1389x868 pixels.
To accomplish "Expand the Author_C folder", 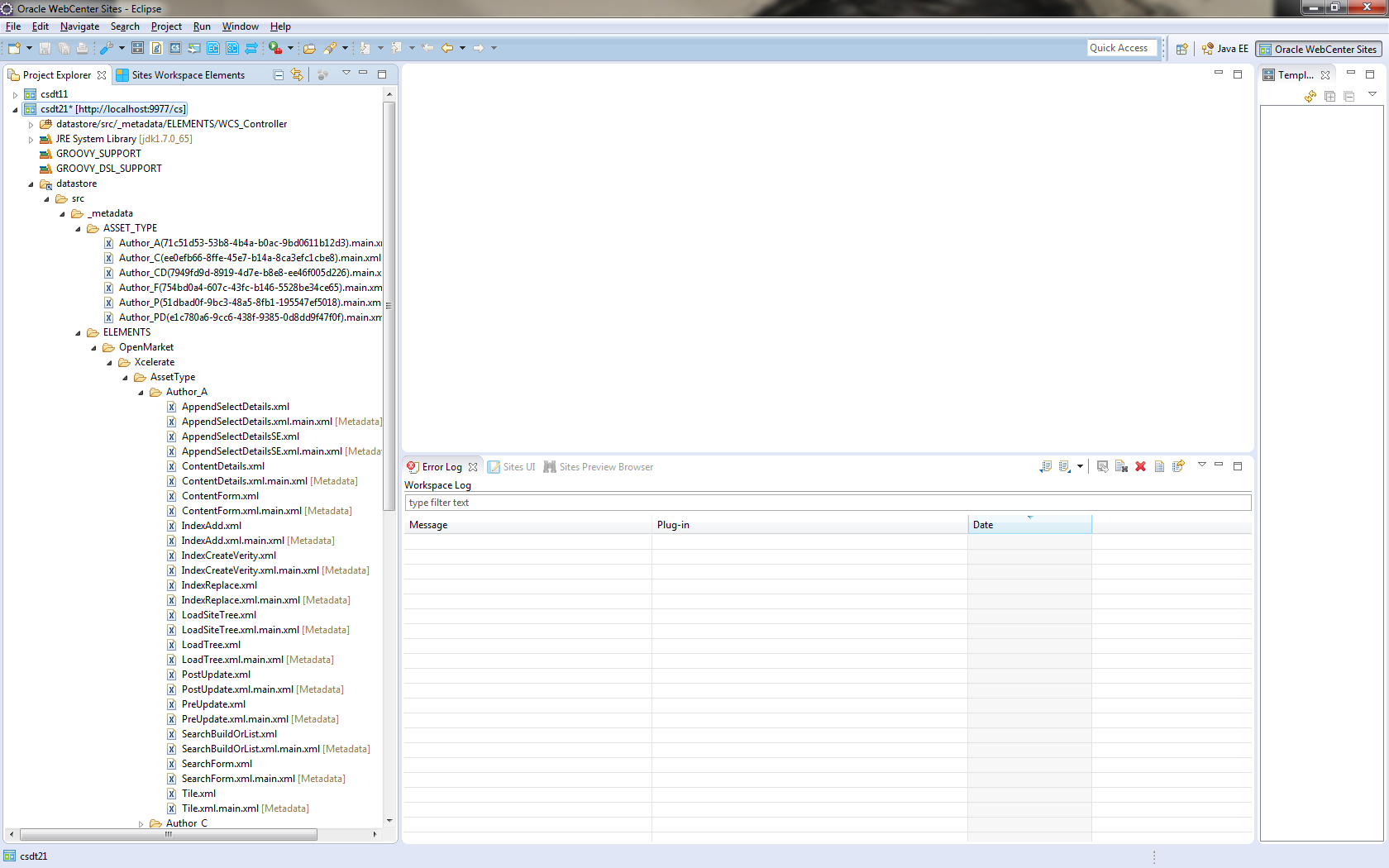I will [x=141, y=824].
